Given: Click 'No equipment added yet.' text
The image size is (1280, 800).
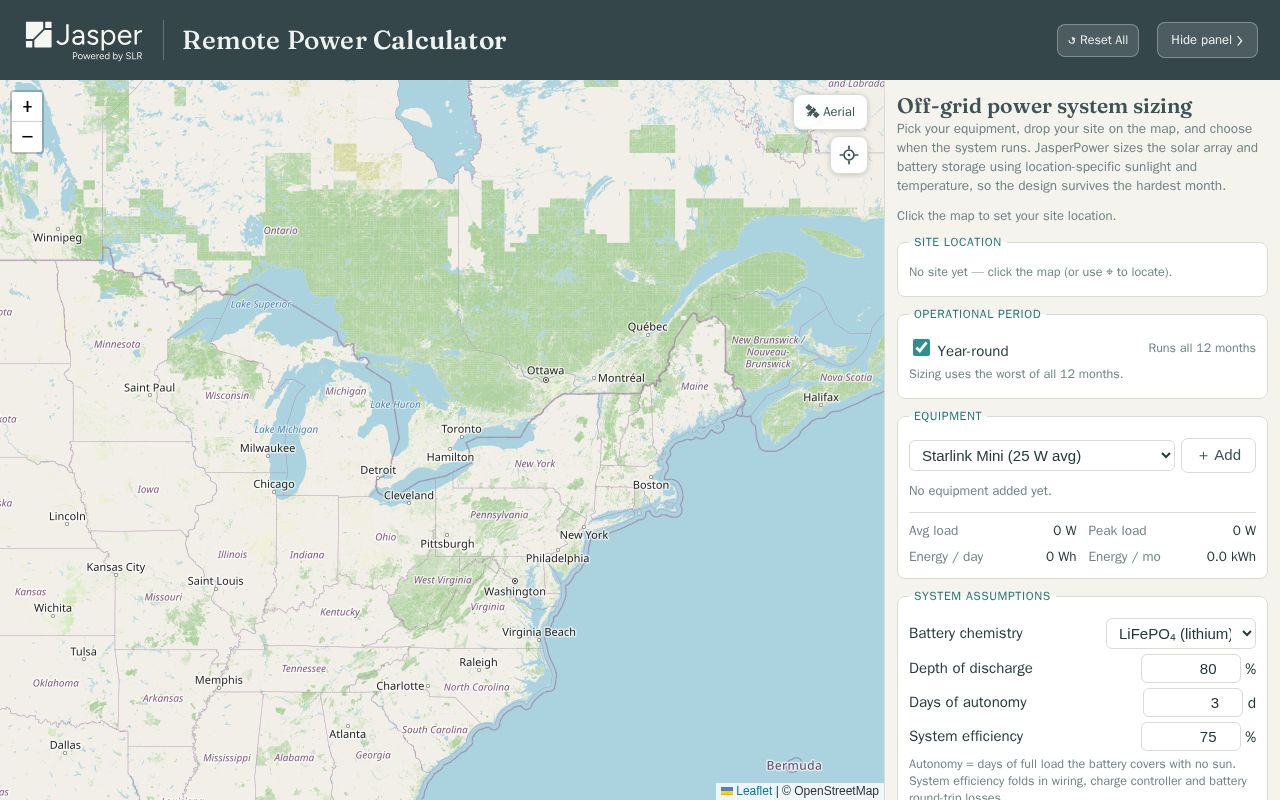Looking at the screenshot, I should pyautogui.click(x=980, y=491).
